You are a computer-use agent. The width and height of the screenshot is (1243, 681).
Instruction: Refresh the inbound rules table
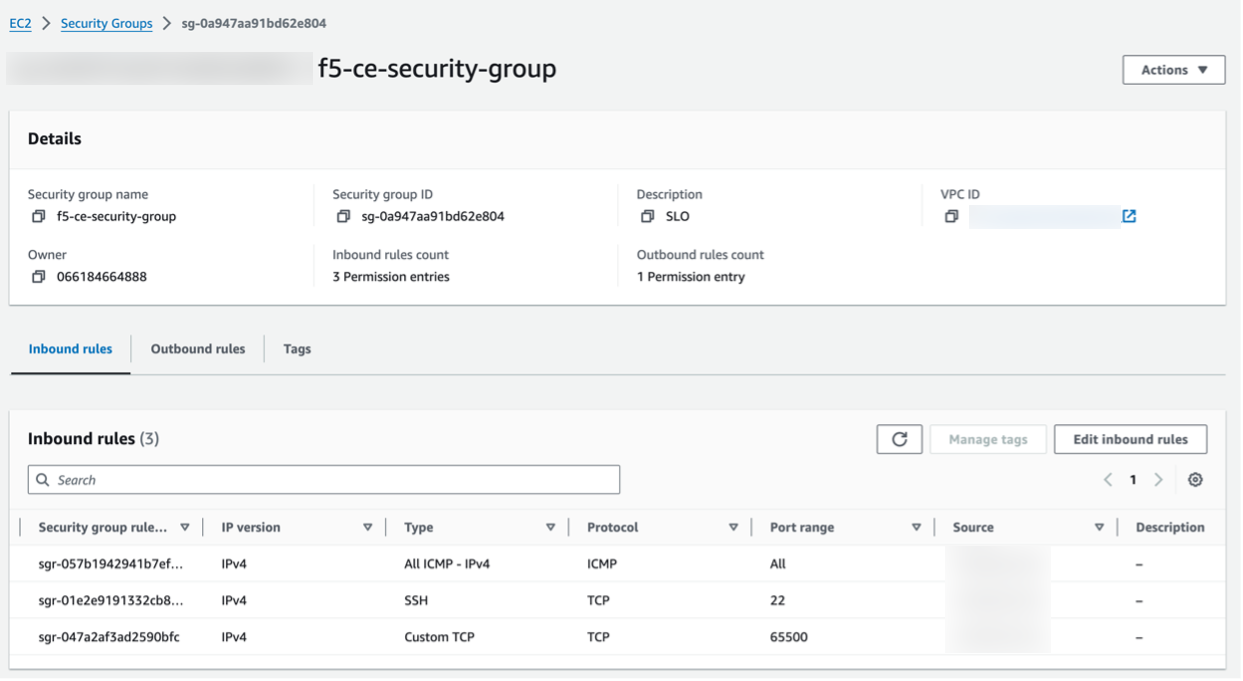point(898,438)
